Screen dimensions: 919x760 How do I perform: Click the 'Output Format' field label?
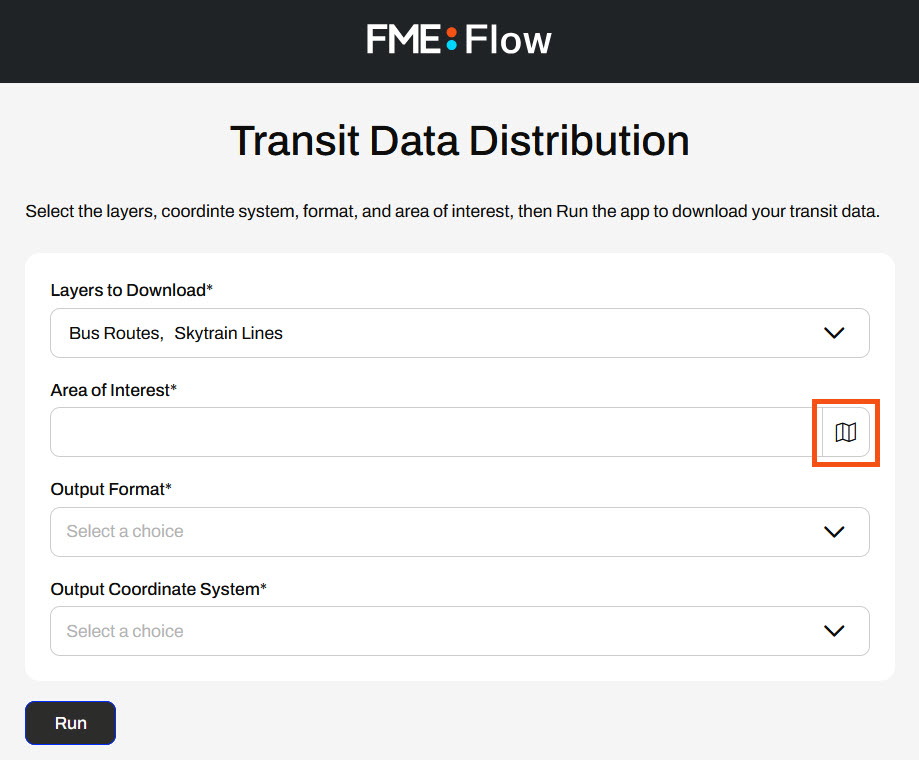point(110,489)
